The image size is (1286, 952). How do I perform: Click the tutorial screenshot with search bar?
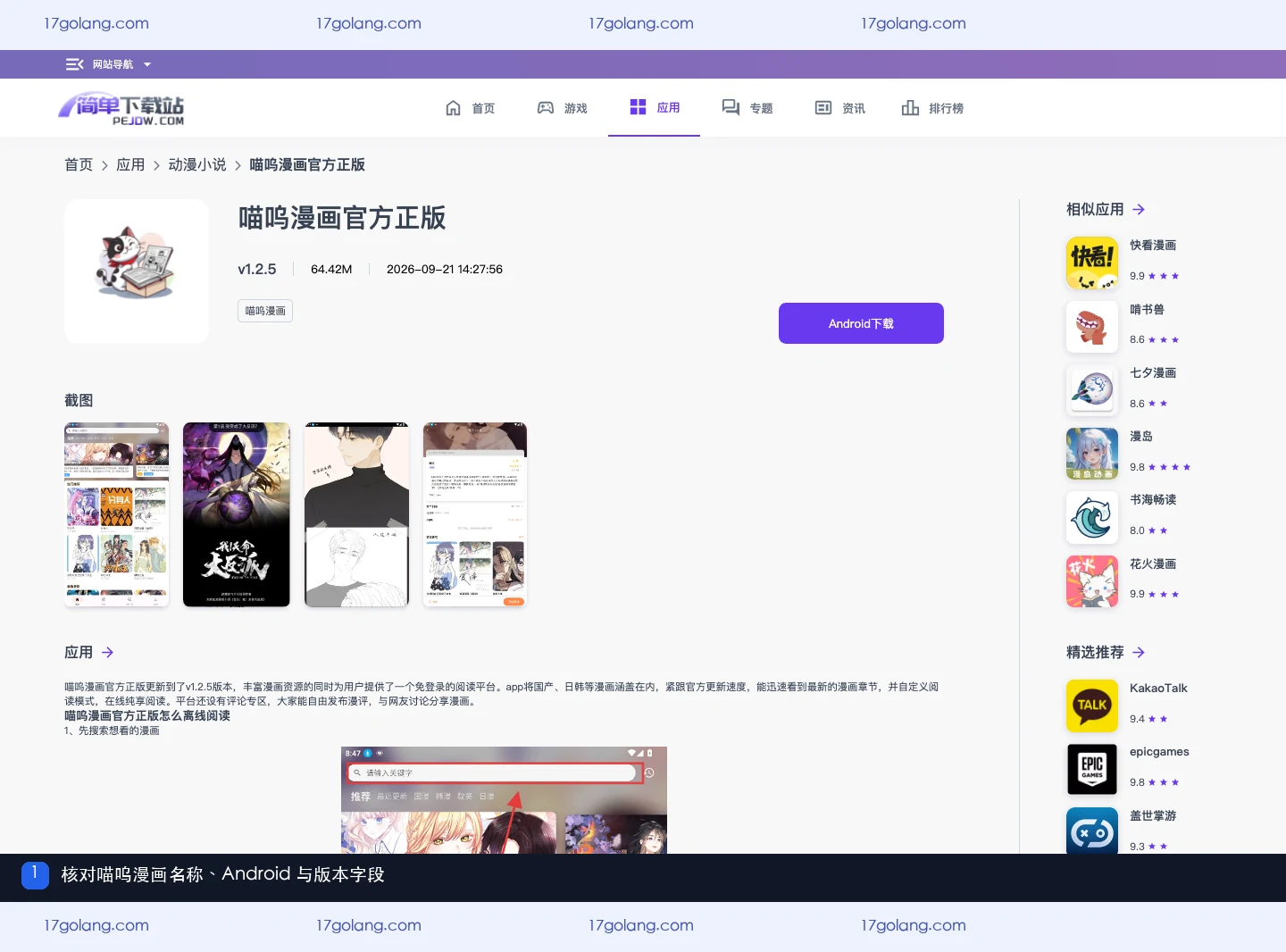pos(504,800)
